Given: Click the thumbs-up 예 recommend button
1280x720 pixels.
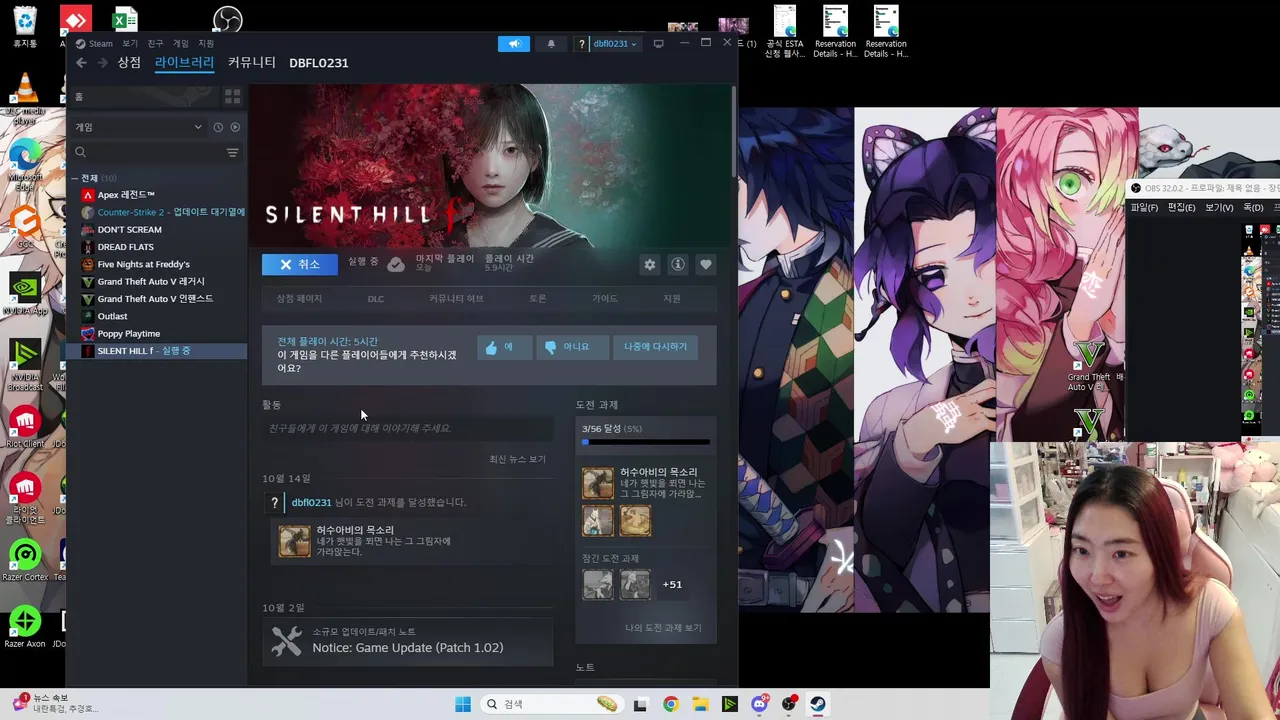Looking at the screenshot, I should click(503, 347).
